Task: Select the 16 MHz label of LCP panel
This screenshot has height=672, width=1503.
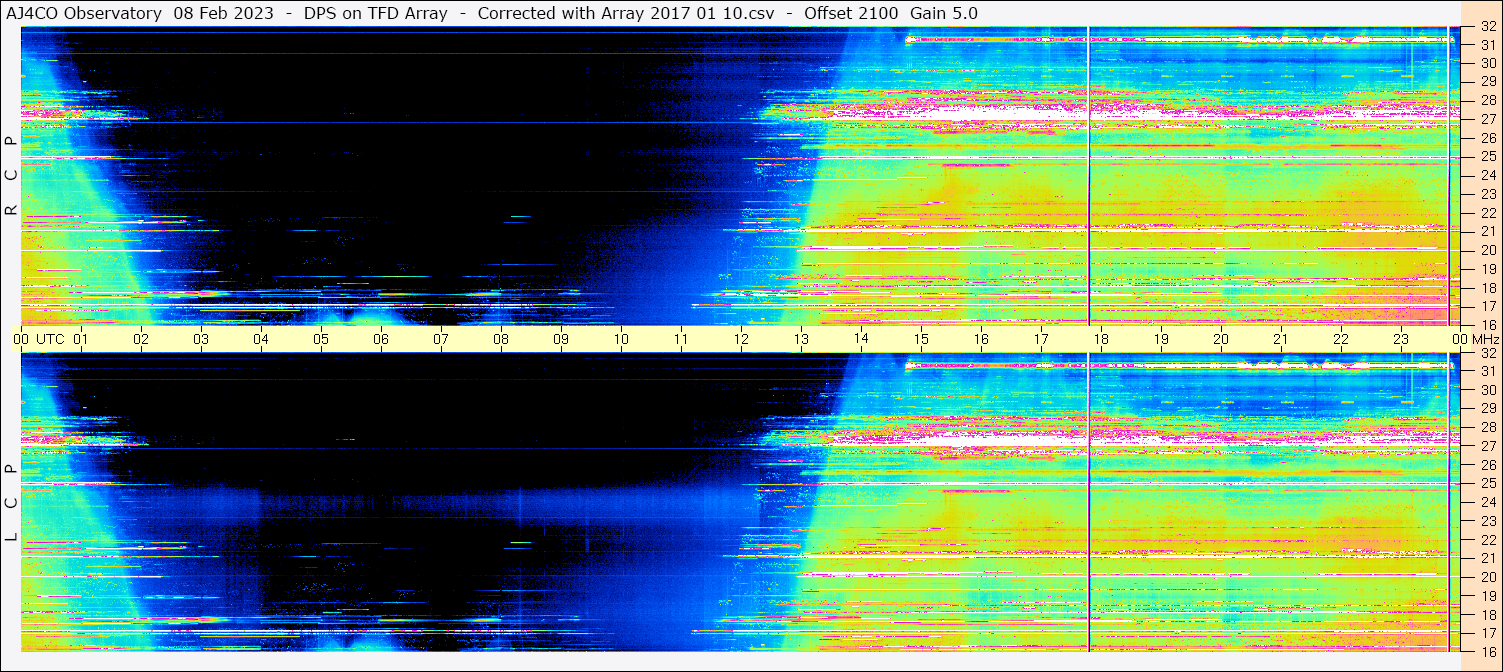Action: click(1488, 652)
